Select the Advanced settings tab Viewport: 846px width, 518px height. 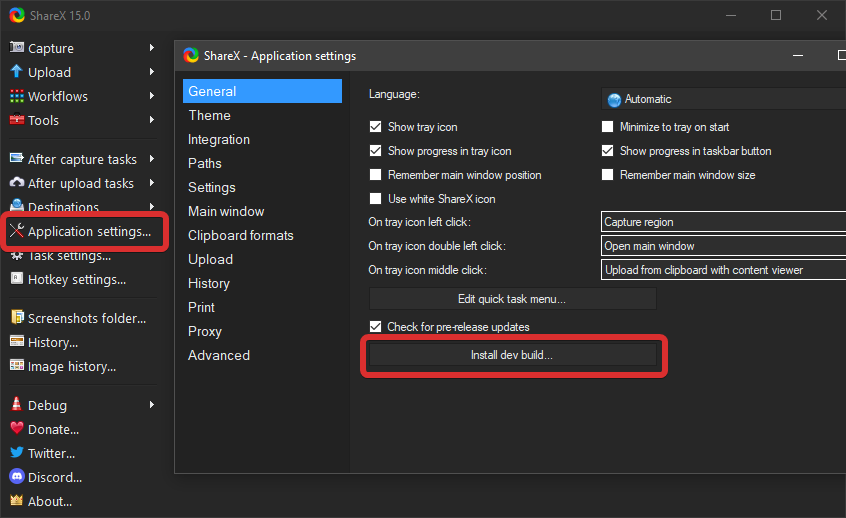[x=219, y=355]
